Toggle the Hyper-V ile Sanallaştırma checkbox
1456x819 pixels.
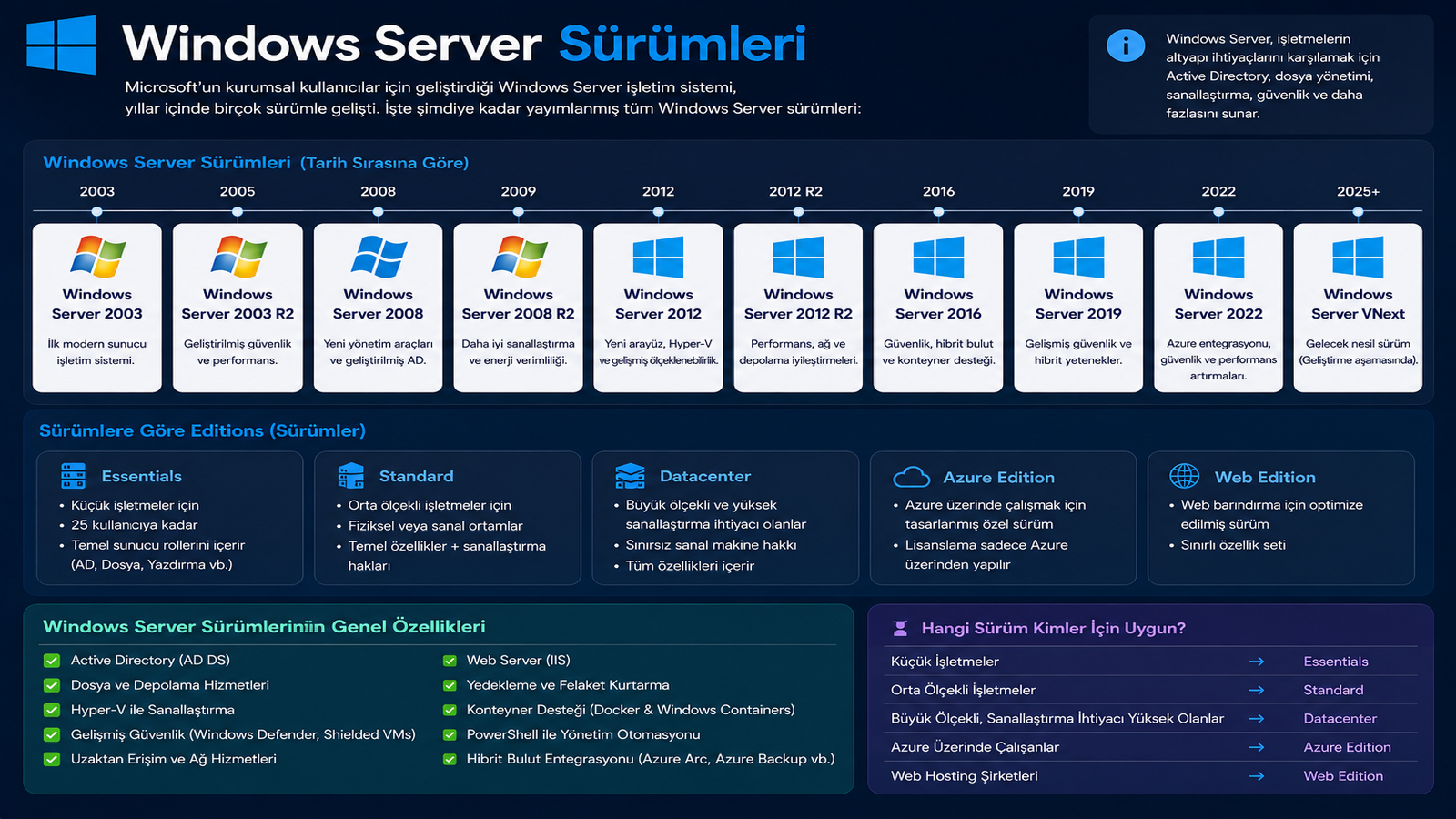pyautogui.click(x=52, y=710)
